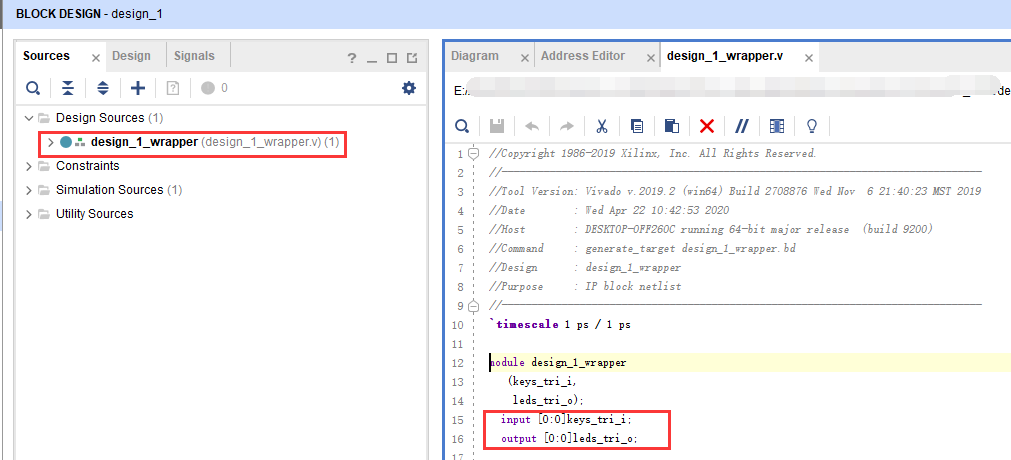
Task: Switch to the Sources tab
Action: (x=46, y=55)
